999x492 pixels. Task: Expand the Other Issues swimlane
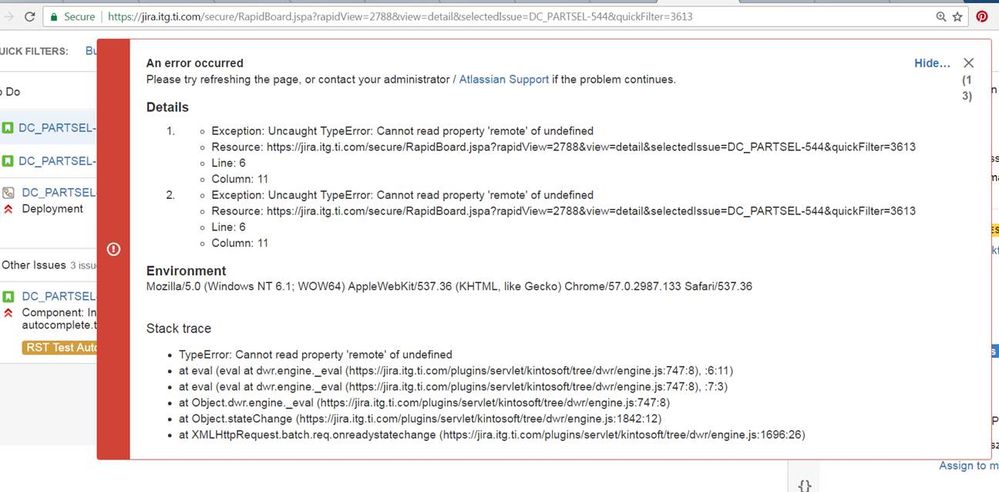point(34,265)
